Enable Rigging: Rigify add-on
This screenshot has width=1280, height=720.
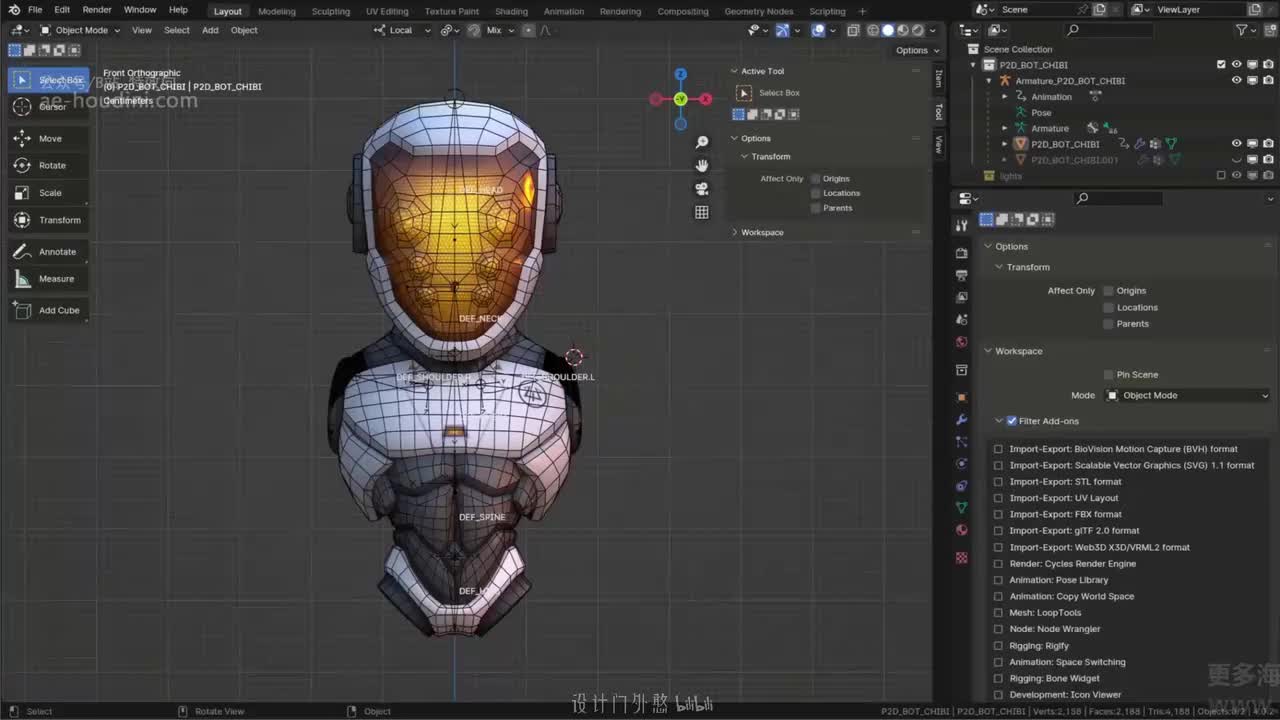[998, 646]
